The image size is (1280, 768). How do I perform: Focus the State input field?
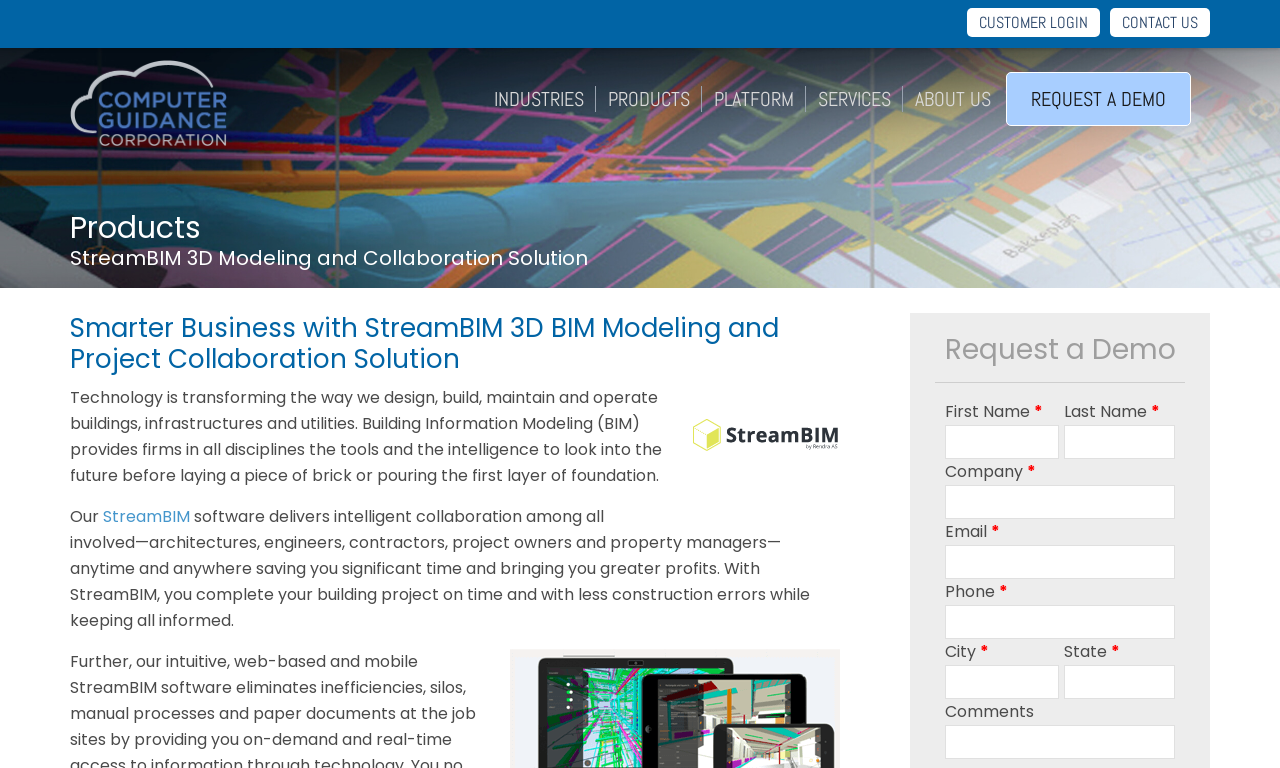tap(1119, 682)
